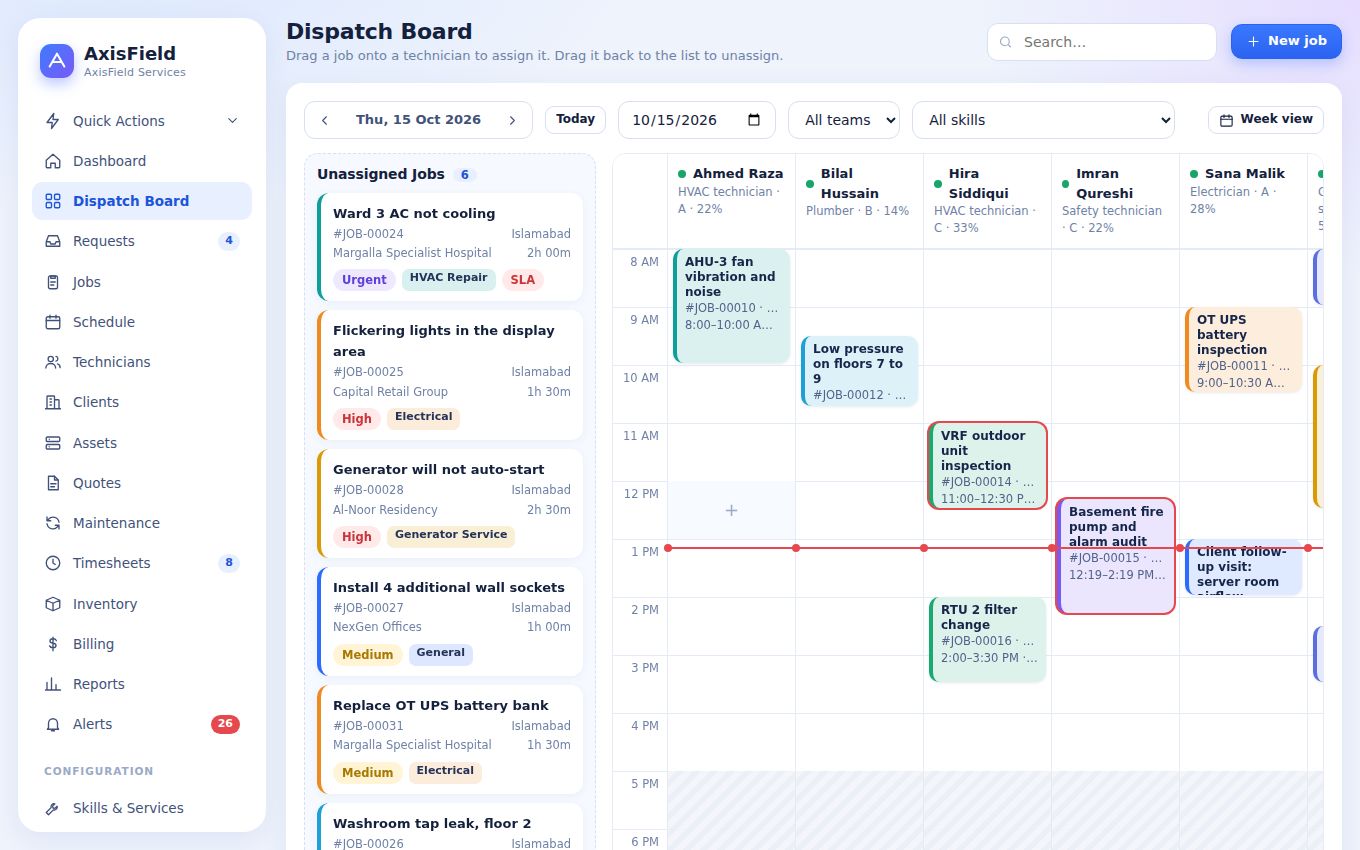1360x850 pixels.
Task: Open the Jobs clipboard icon
Action: tap(53, 282)
